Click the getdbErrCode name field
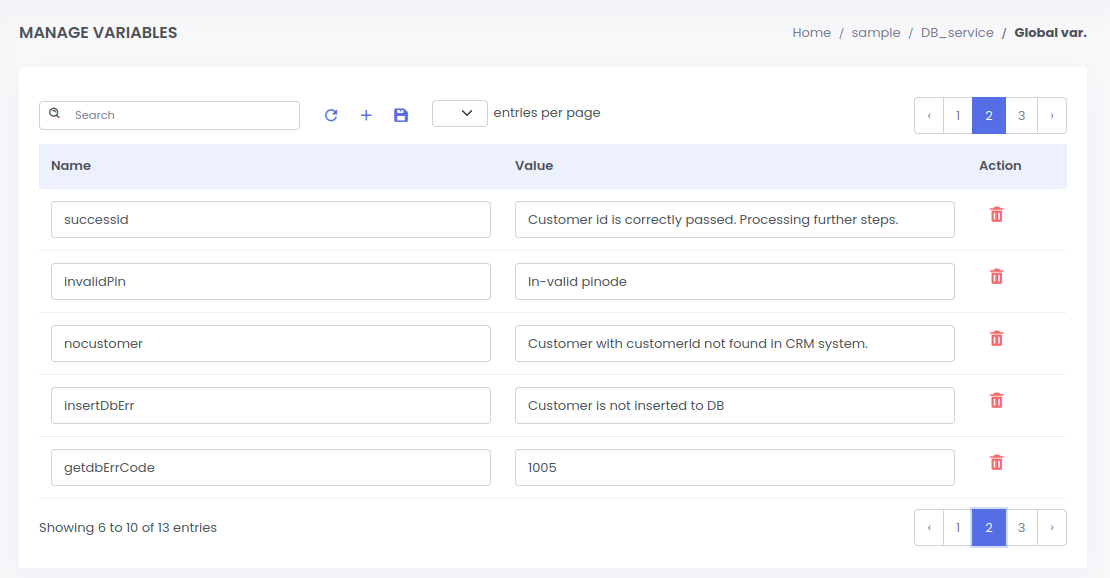The height and width of the screenshot is (578, 1110). coord(270,468)
